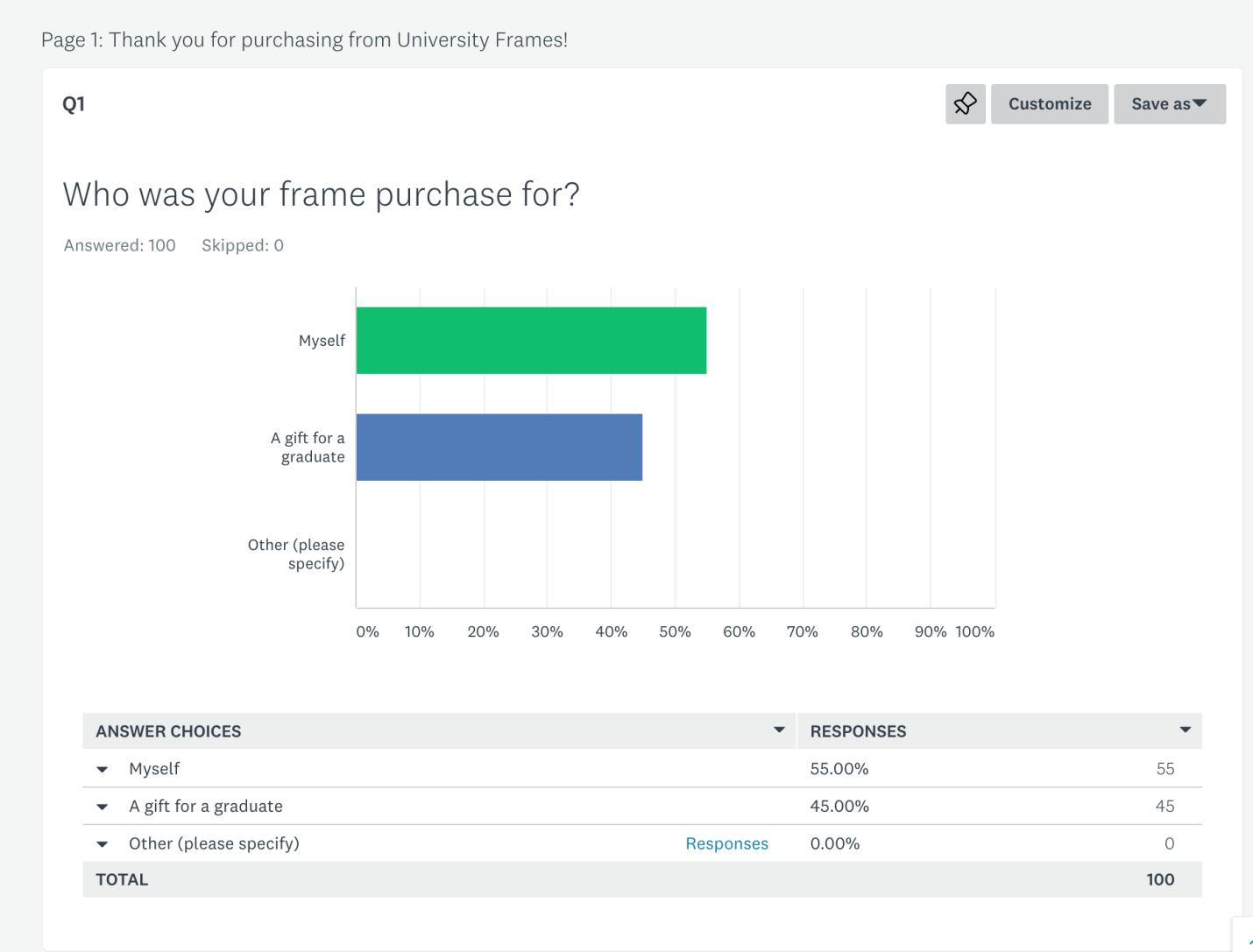The image size is (1253, 952).
Task: Expand the A gift for a graduate row
Action: [x=103, y=807]
